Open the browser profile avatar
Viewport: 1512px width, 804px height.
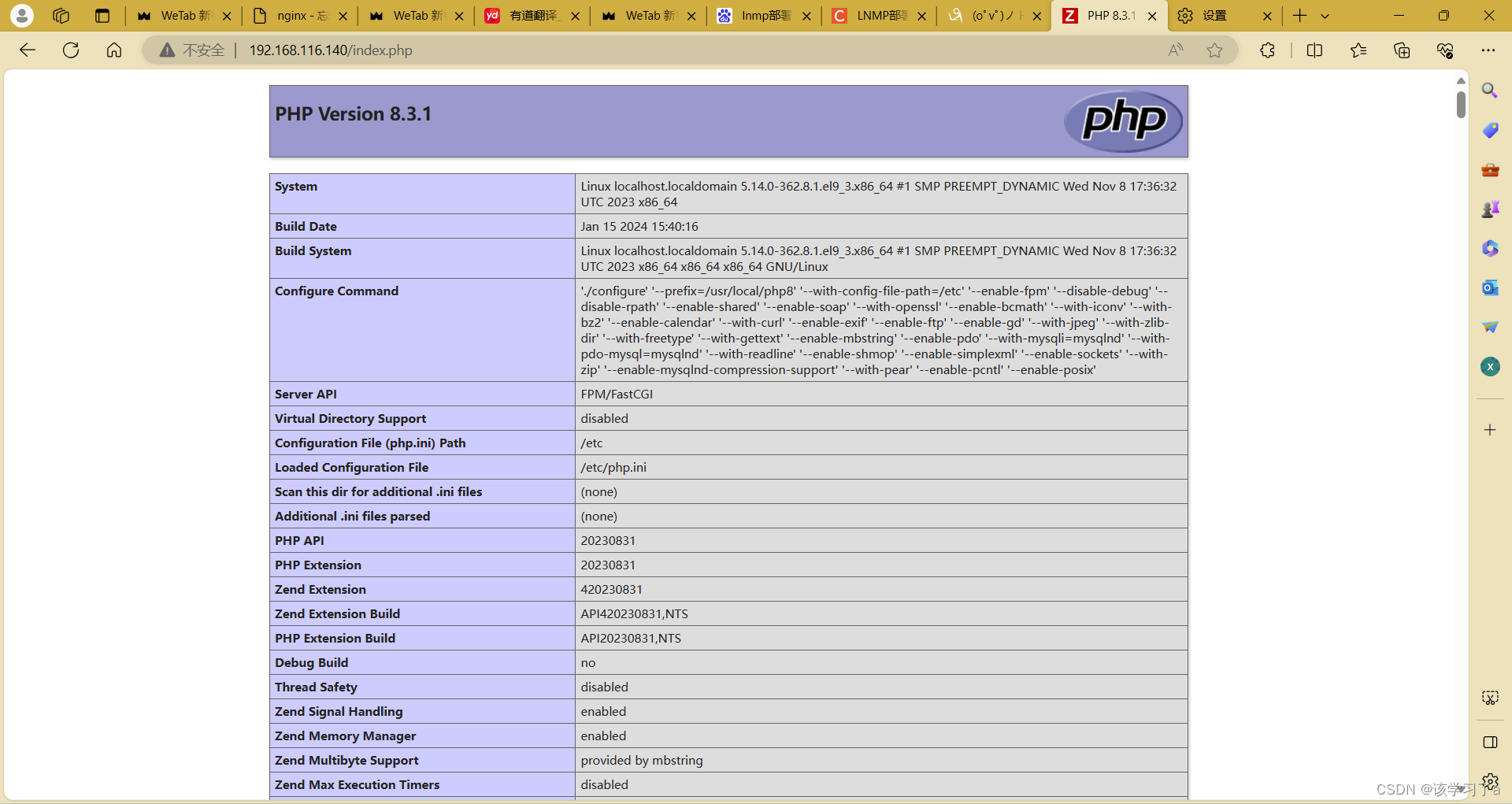point(22,15)
